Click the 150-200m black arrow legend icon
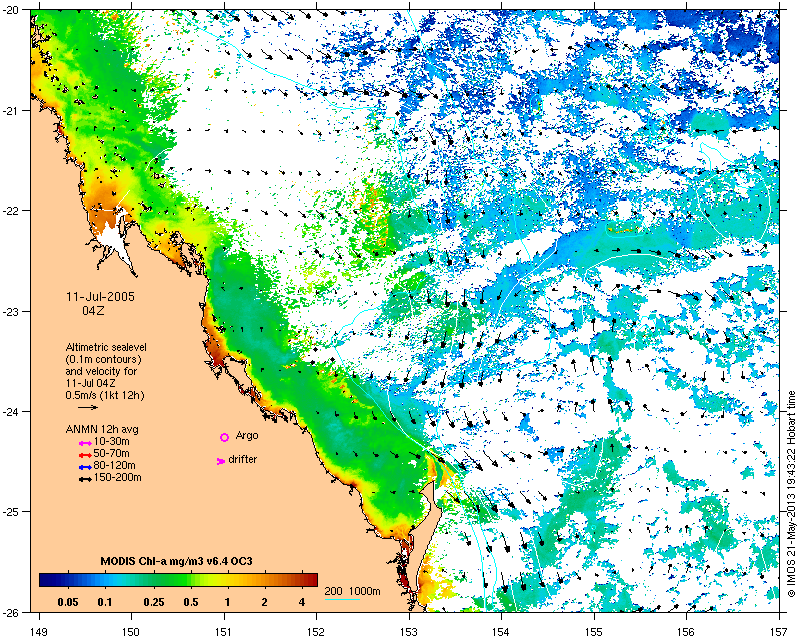 85,479
